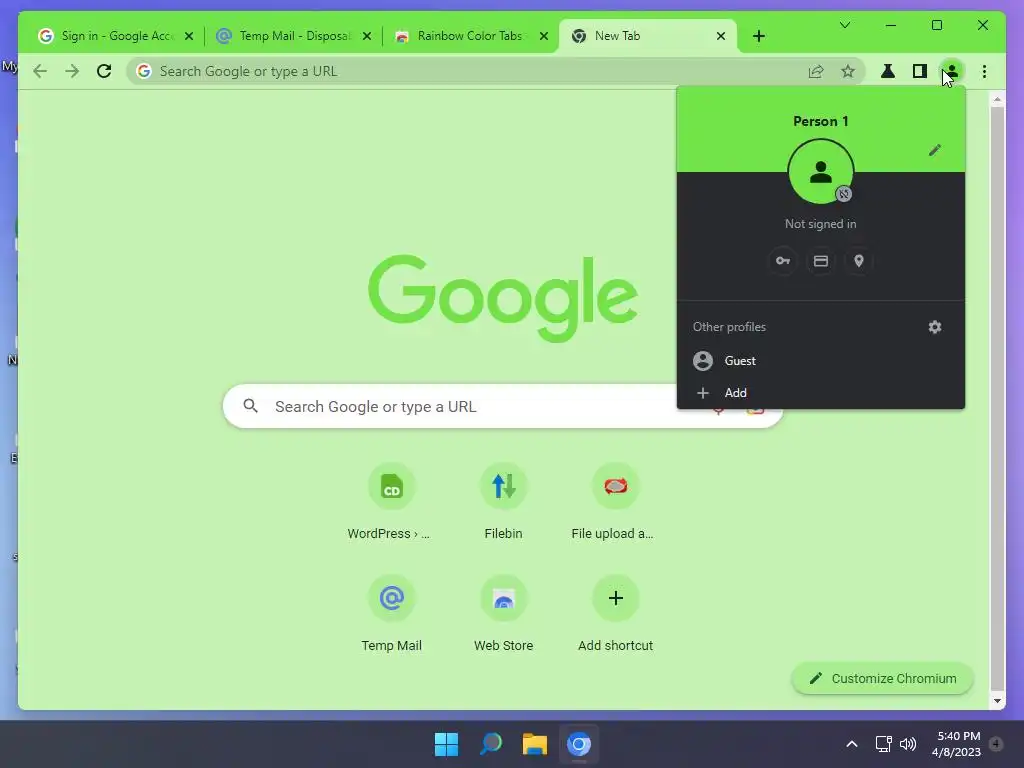Open the volume control in system tray
This screenshot has width=1024, height=768.
click(x=908, y=744)
